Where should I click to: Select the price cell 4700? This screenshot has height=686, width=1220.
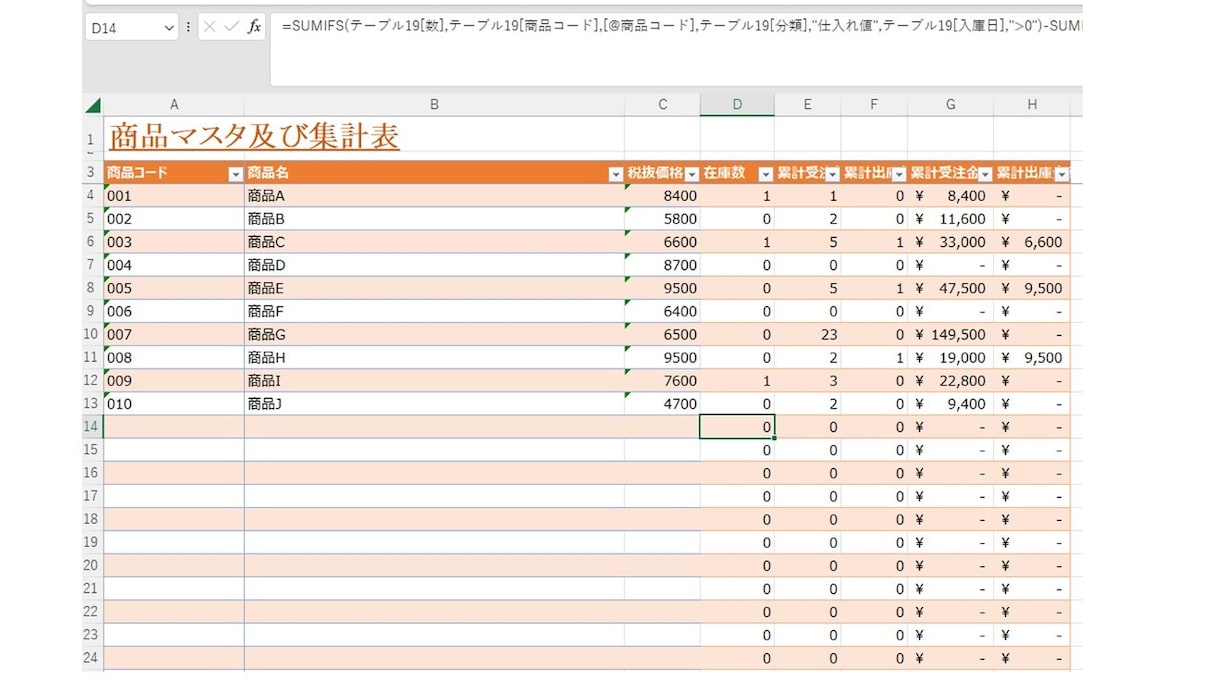(x=662, y=404)
